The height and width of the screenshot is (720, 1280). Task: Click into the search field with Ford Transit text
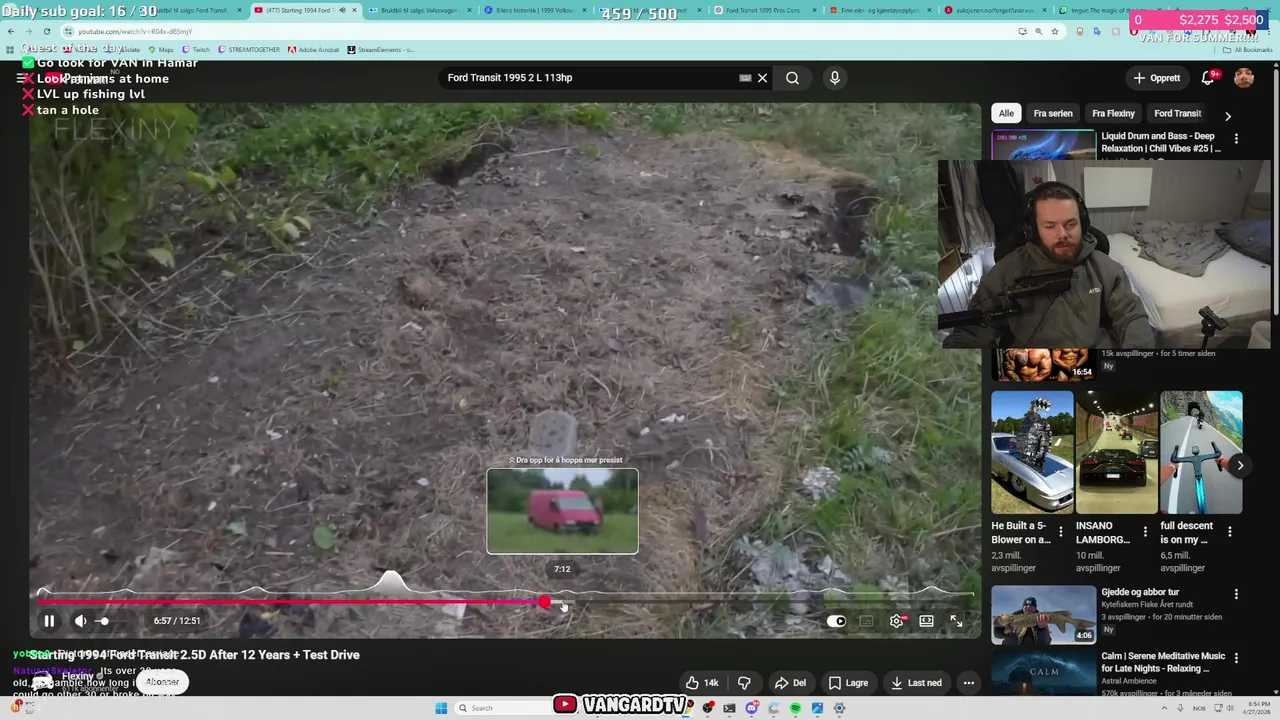coord(590,78)
